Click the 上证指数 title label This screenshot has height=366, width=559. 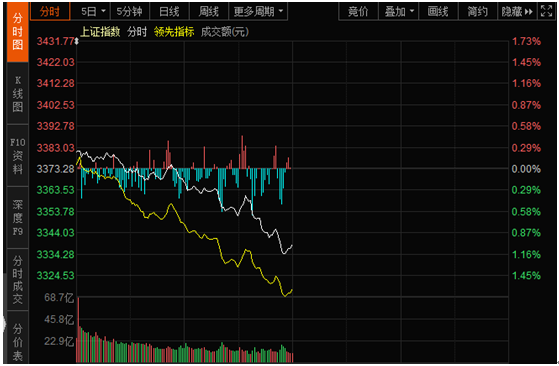[x=100, y=32]
